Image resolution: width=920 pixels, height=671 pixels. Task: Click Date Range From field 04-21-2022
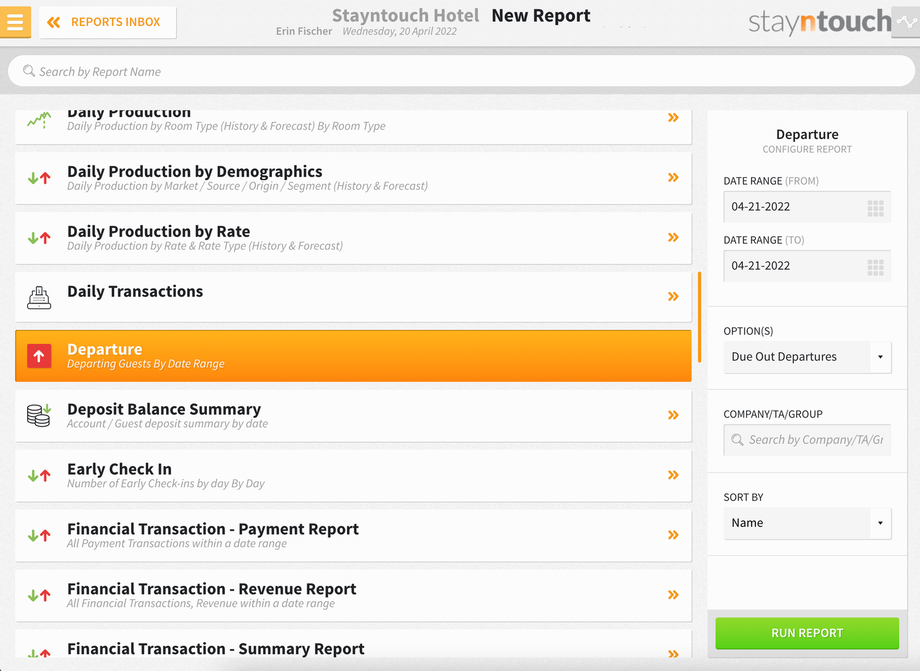pyautogui.click(x=807, y=206)
